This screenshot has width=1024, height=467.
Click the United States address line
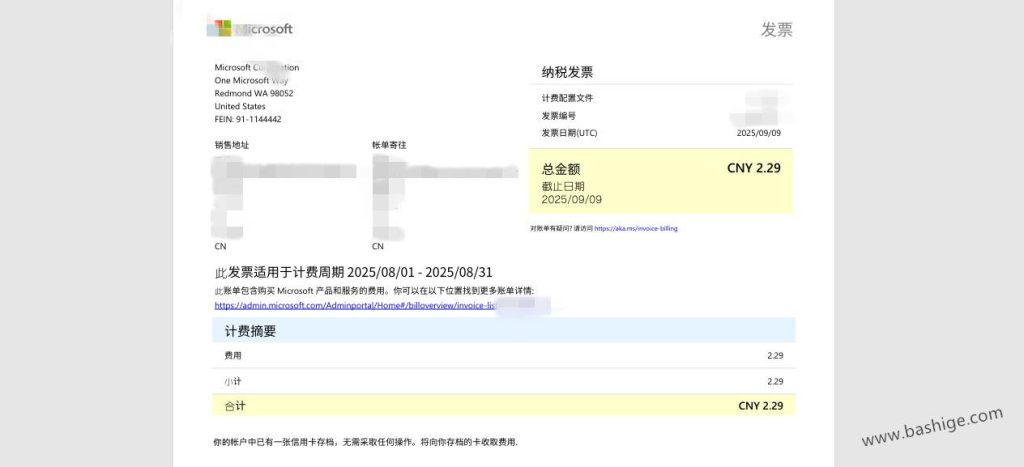pyautogui.click(x=240, y=106)
